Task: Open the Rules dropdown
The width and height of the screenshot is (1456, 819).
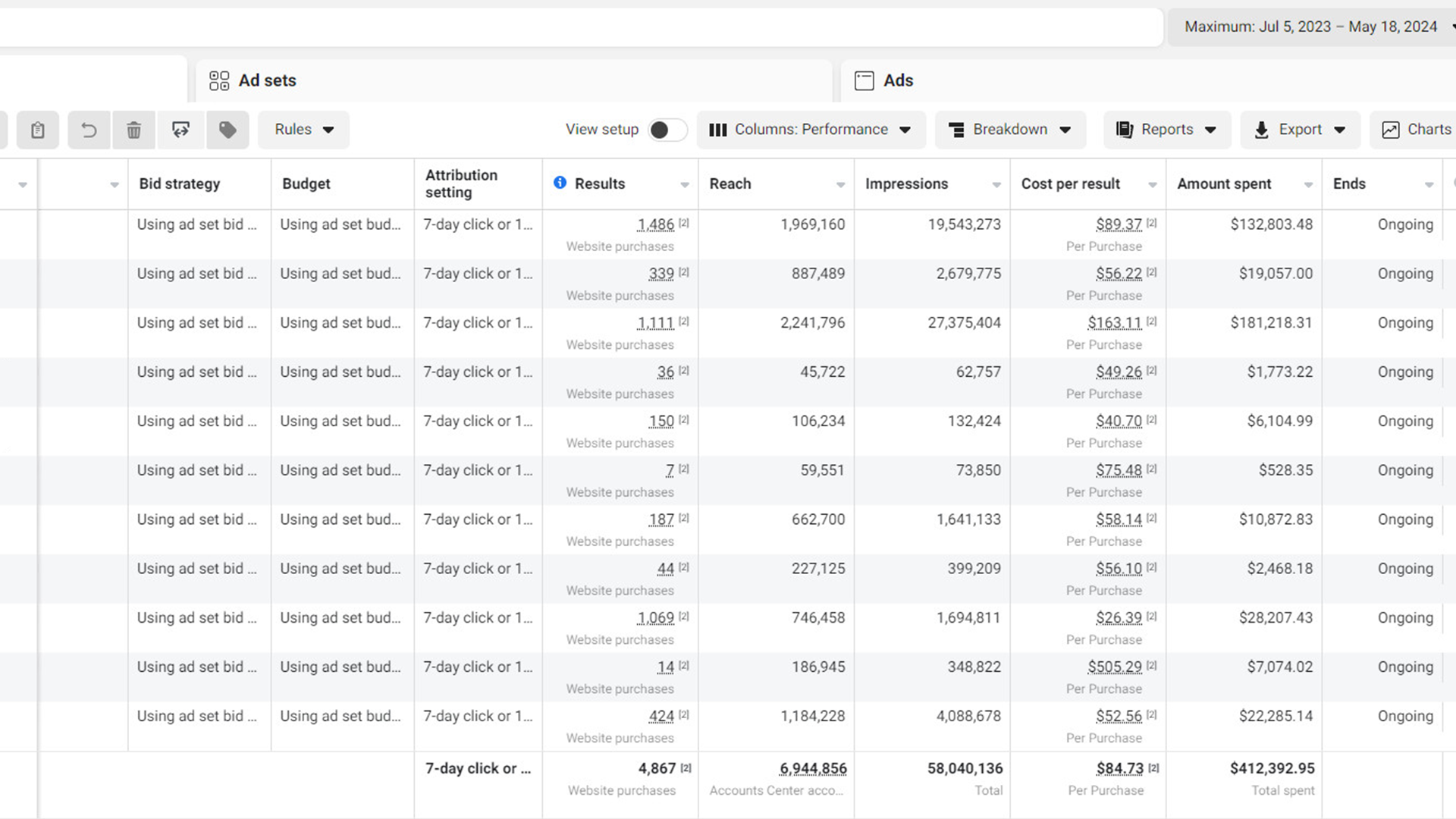Action: pyautogui.click(x=303, y=130)
